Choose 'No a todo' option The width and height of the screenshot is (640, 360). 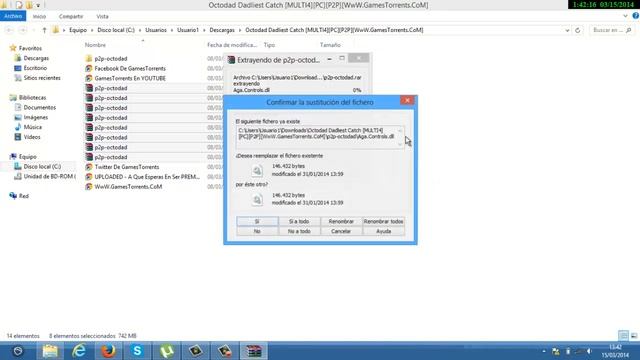(299, 231)
